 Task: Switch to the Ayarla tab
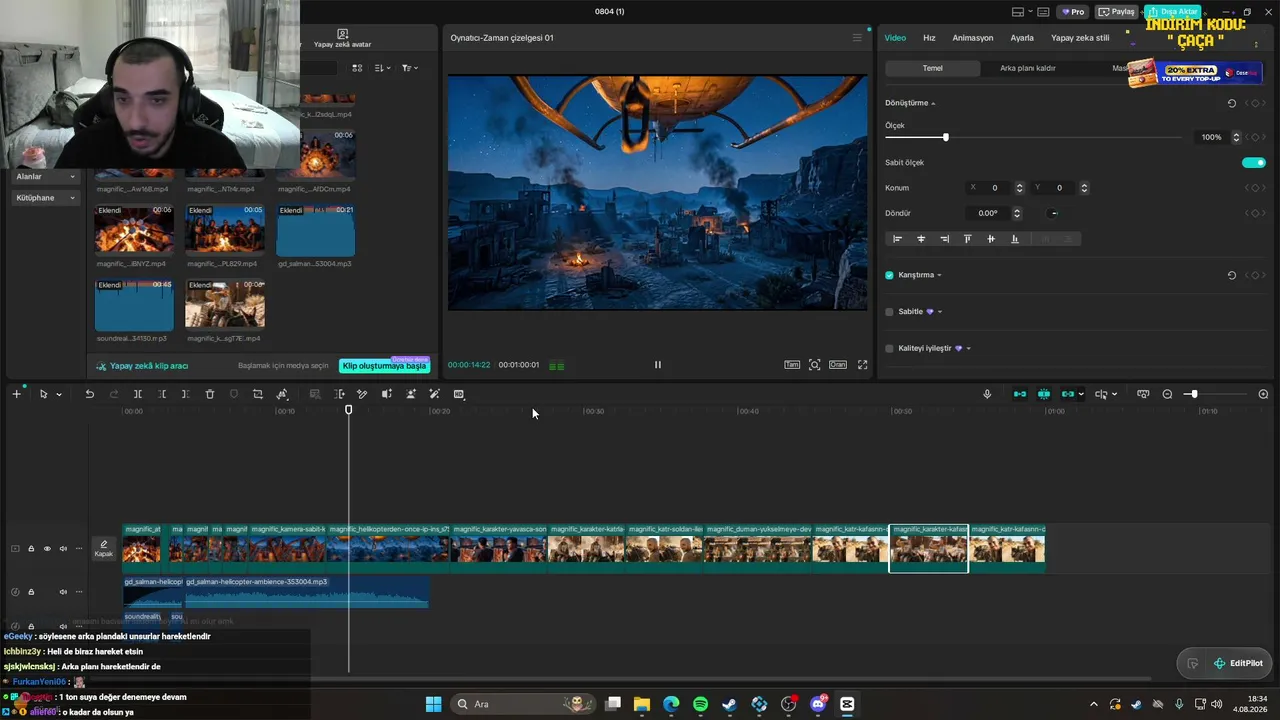coord(1022,38)
